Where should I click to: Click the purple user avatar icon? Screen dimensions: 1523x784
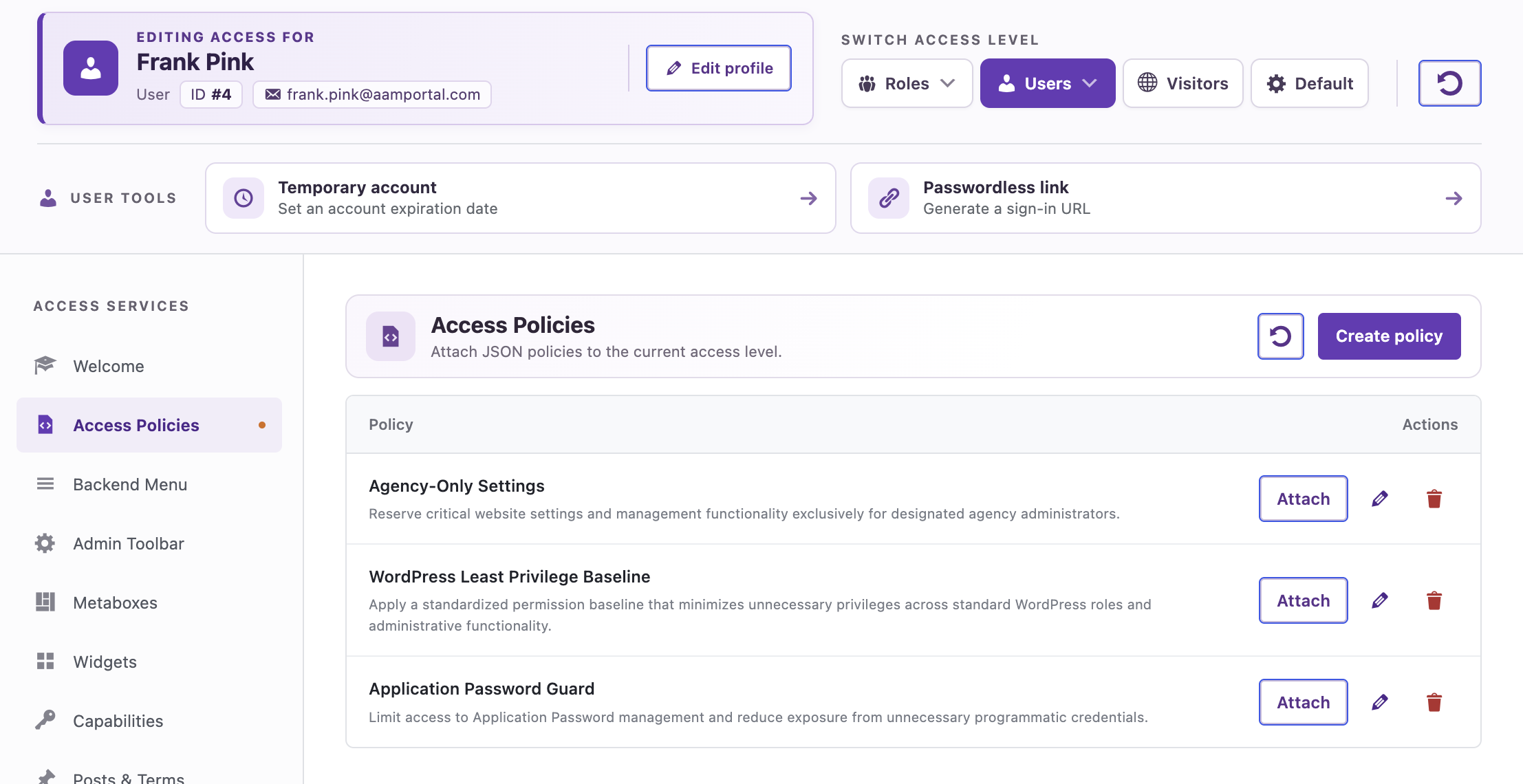91,68
